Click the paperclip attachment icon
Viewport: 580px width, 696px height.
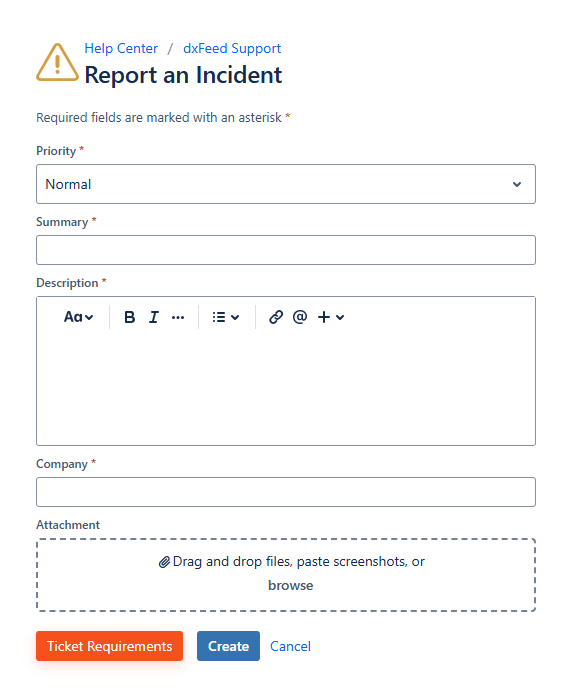tap(164, 562)
